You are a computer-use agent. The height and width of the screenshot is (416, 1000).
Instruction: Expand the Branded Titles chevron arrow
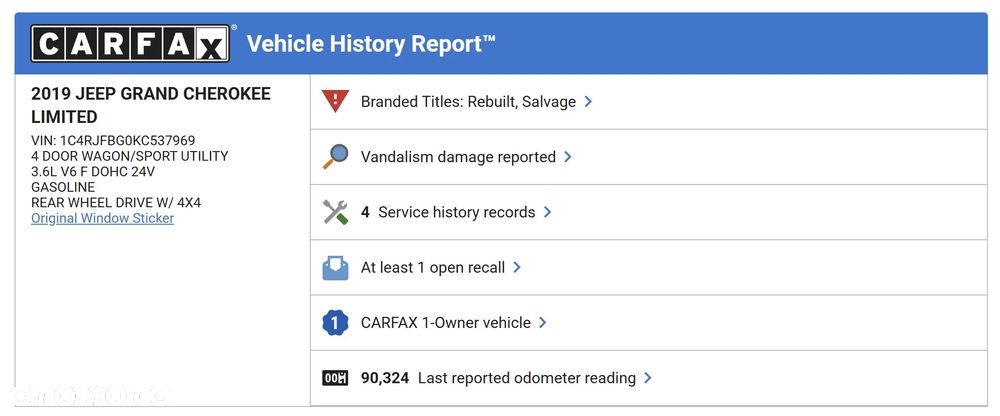click(x=588, y=101)
